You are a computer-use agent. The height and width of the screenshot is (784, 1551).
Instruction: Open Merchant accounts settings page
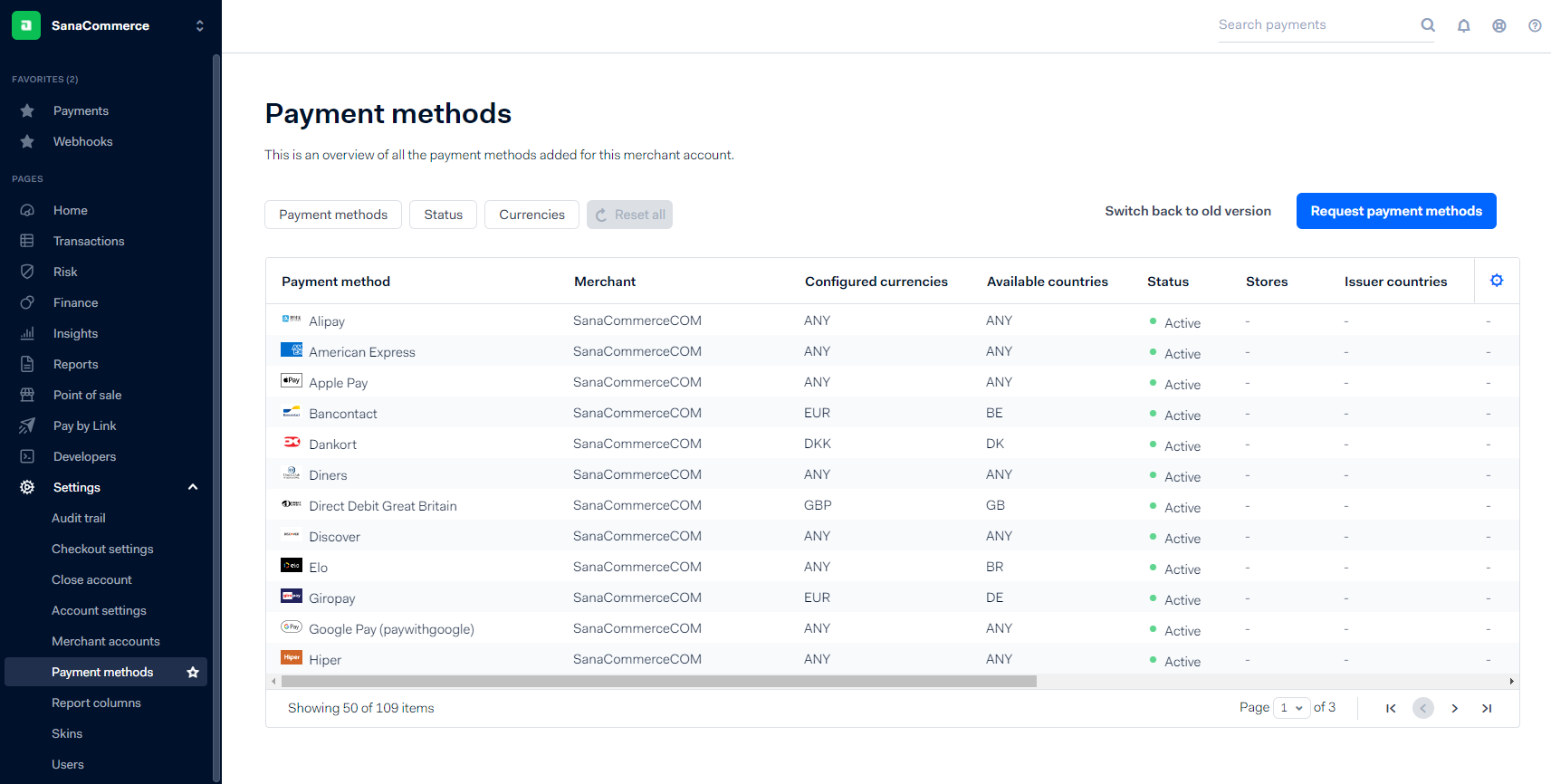(x=106, y=641)
